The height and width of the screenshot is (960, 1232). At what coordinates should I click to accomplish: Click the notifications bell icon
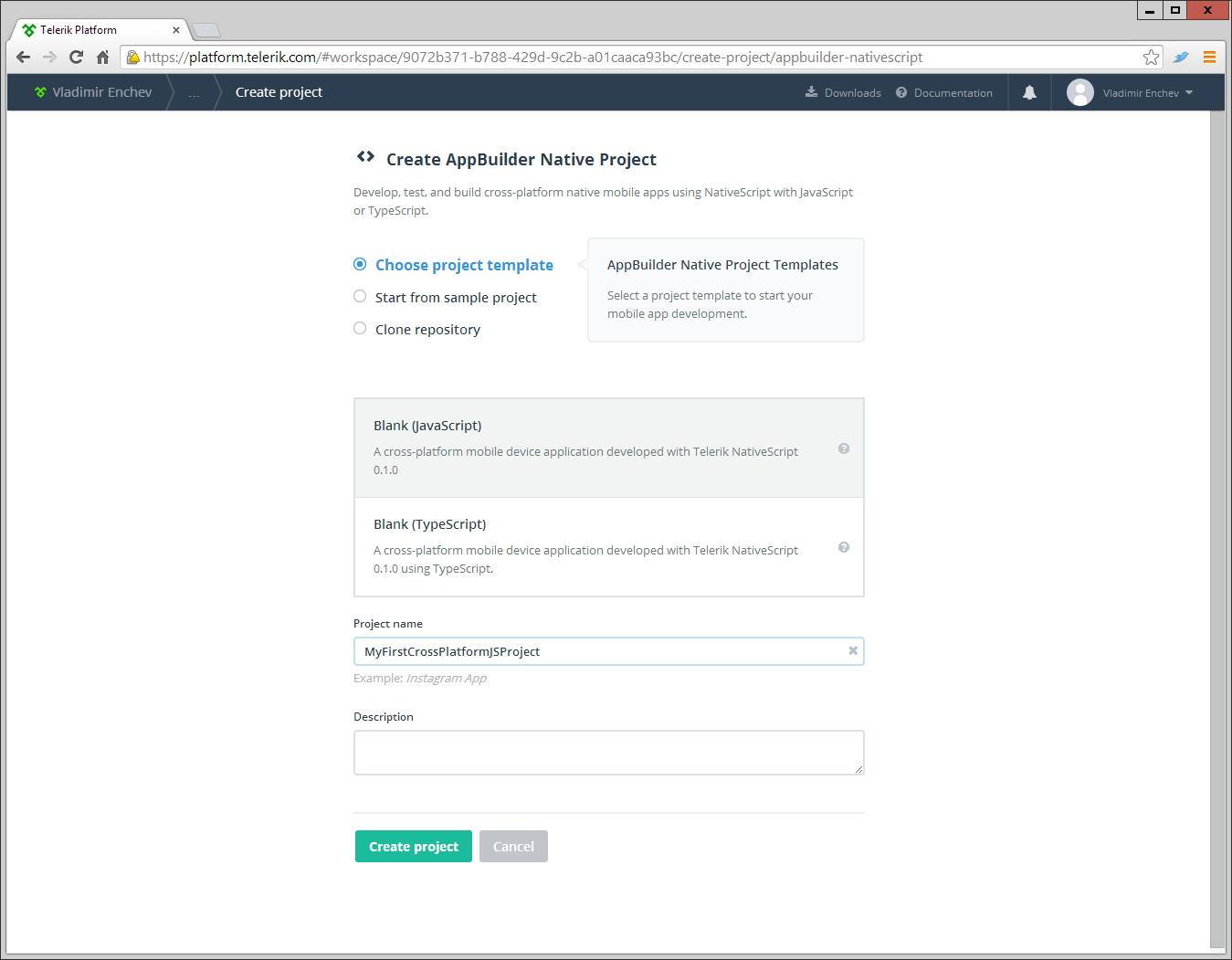tap(1029, 92)
